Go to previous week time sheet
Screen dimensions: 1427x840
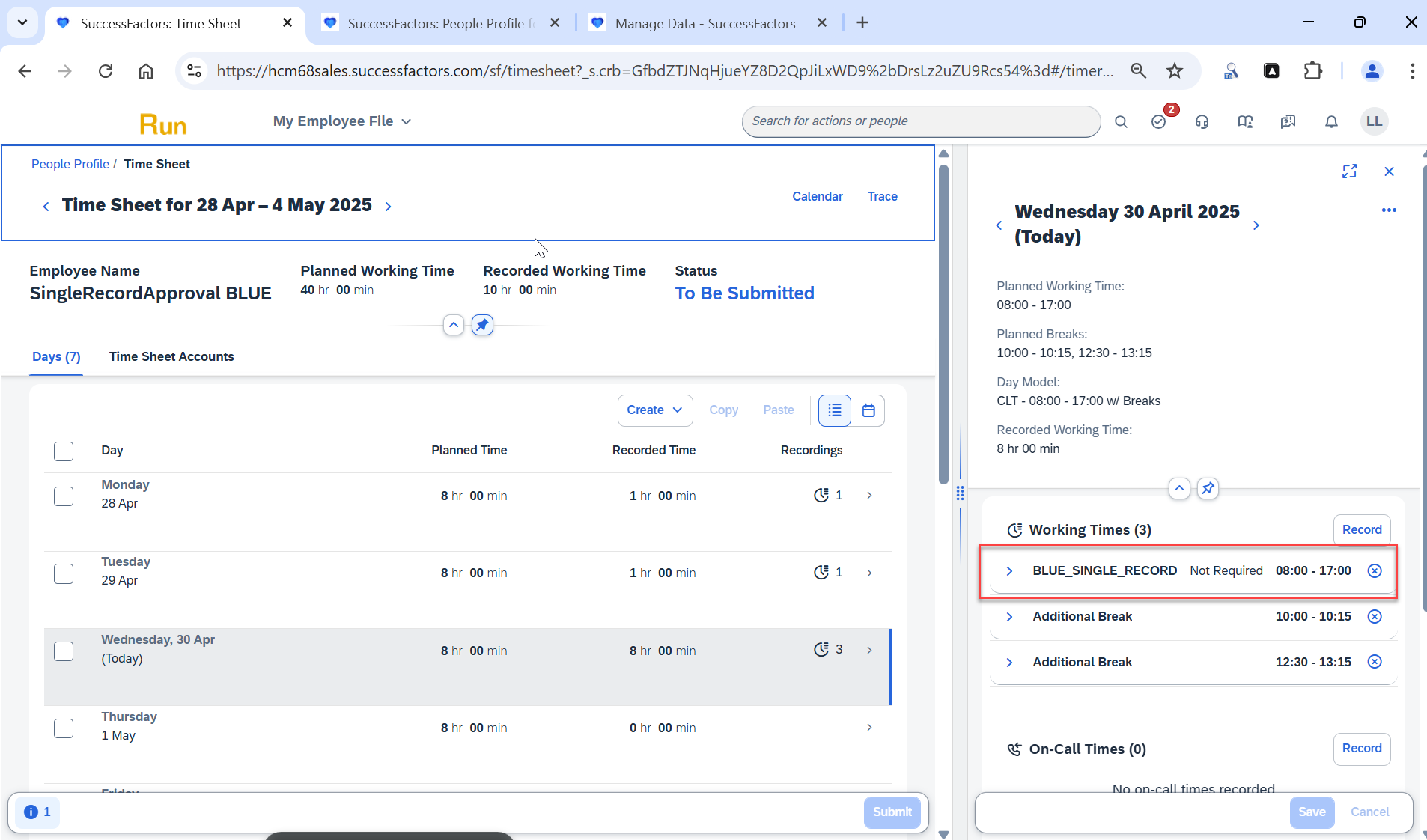46,207
